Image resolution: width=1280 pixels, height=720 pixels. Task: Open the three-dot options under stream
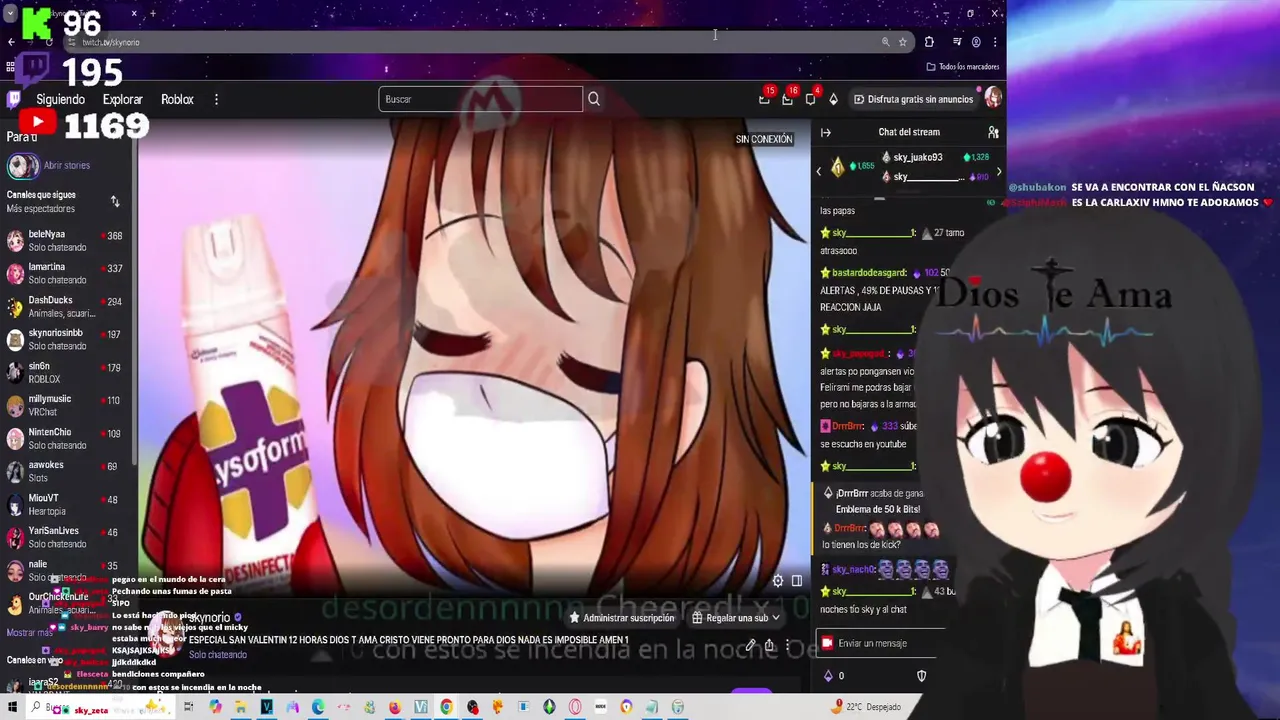tap(788, 645)
